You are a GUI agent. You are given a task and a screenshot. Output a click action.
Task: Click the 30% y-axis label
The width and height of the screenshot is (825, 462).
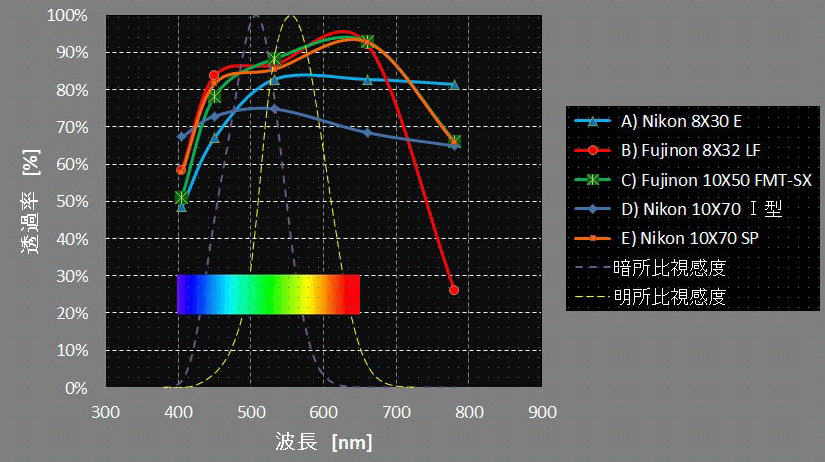coord(72,276)
